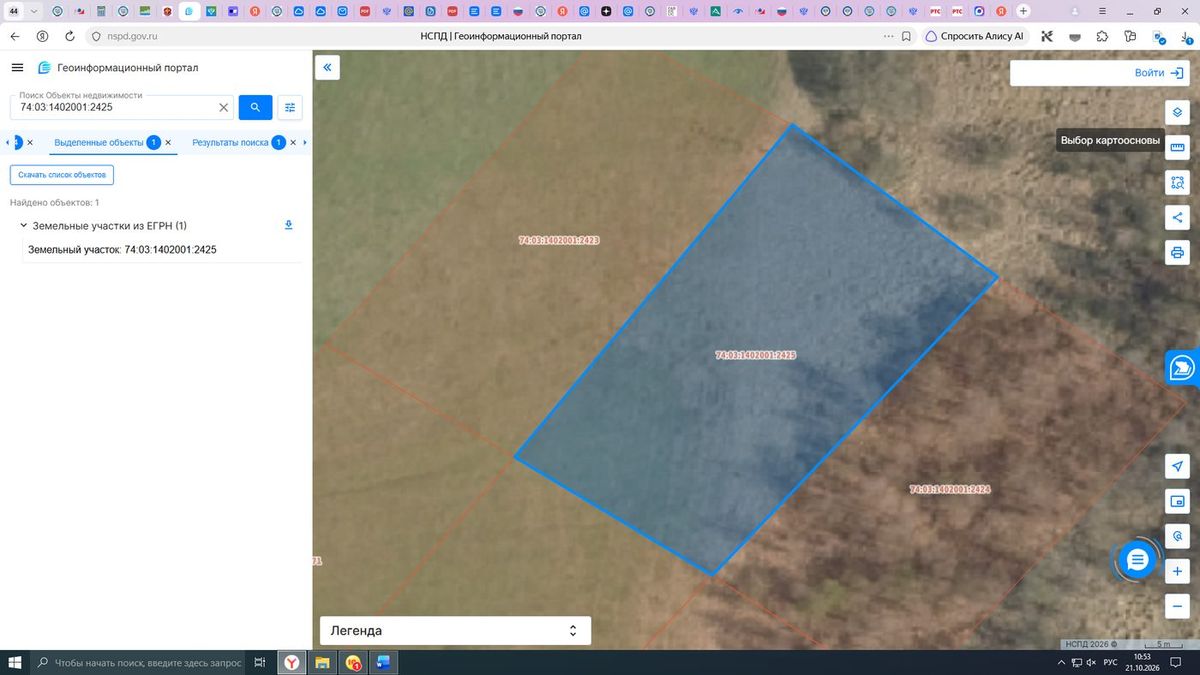Expand the Легенда dropdown
1200x675 pixels.
pyautogui.click(x=455, y=631)
